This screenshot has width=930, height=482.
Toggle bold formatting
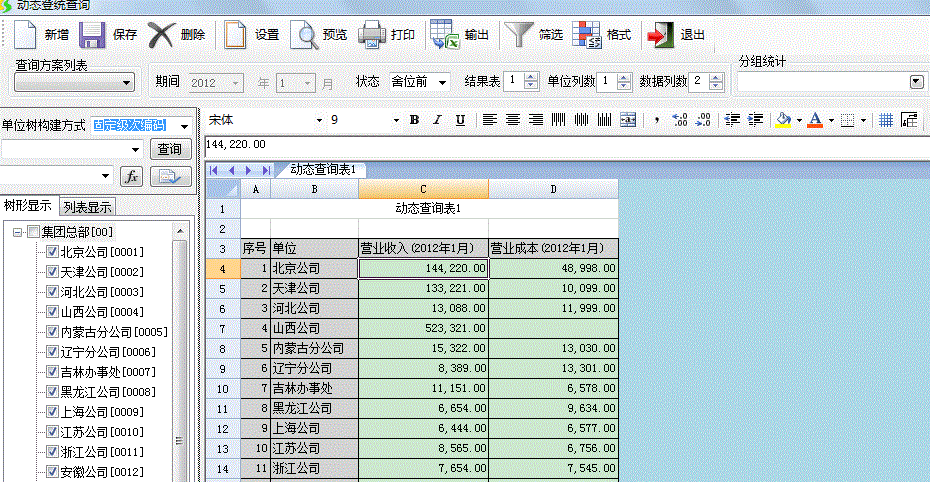(414, 120)
